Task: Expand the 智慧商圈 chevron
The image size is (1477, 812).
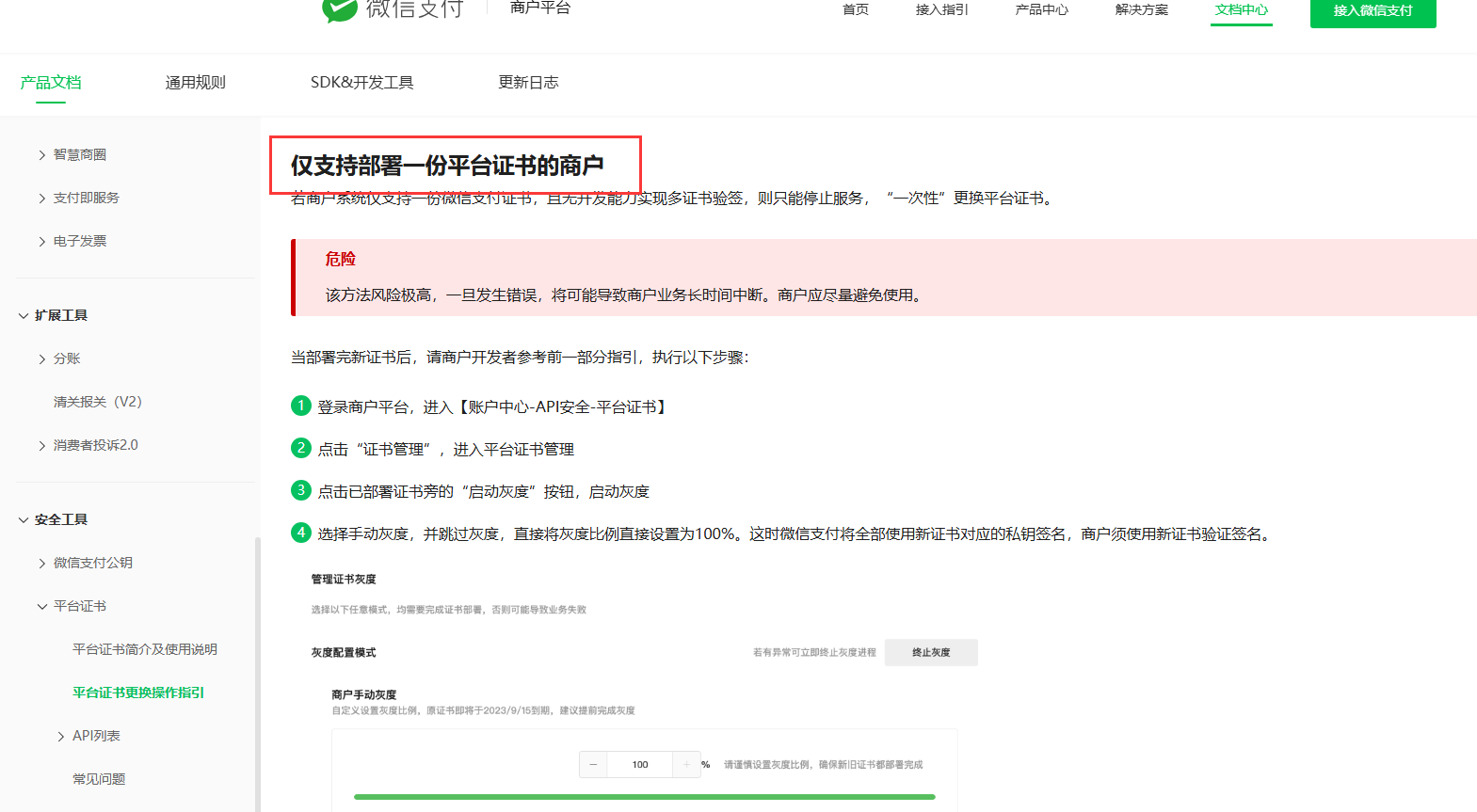Action: coord(42,155)
